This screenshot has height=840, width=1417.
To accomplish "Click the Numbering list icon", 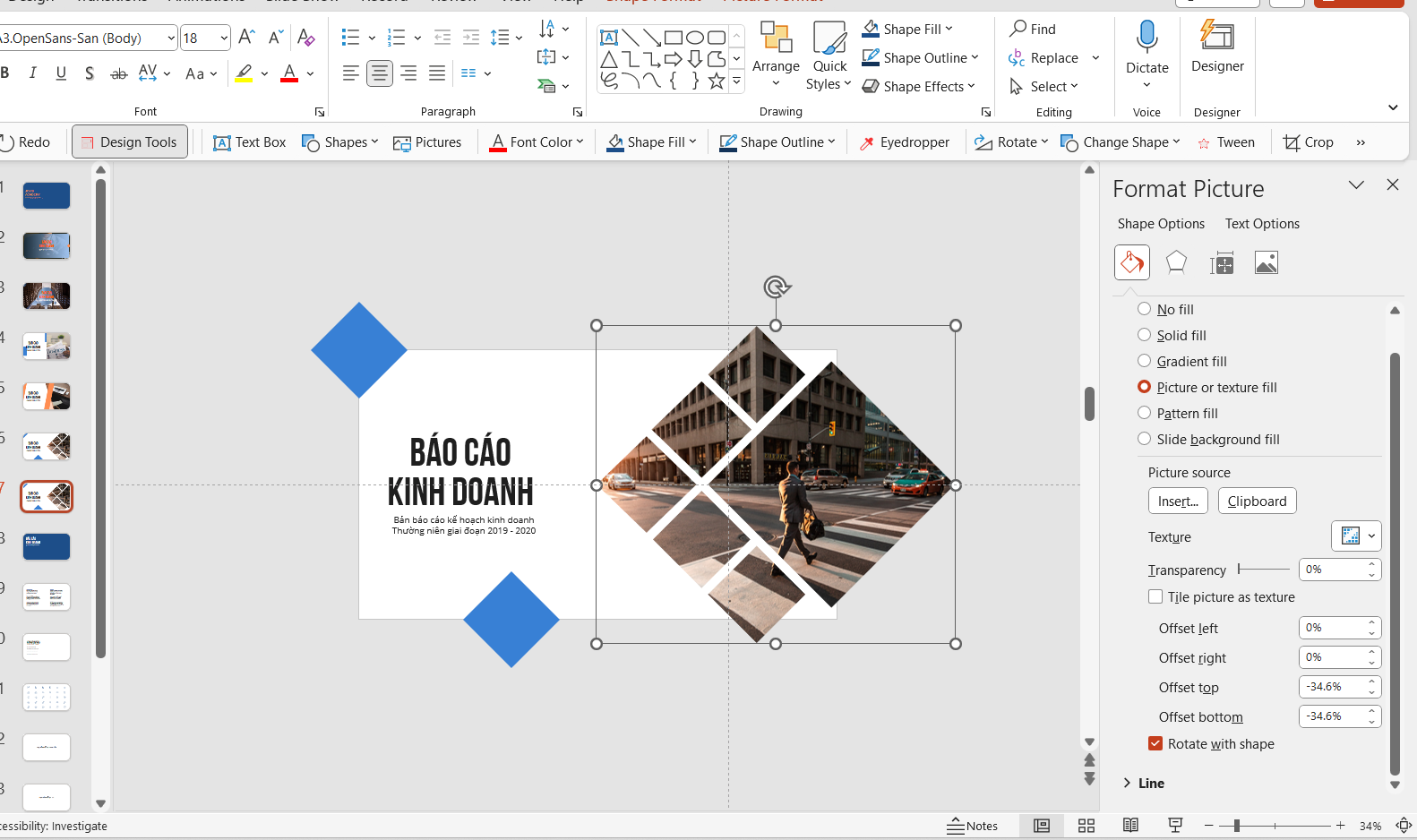I will (396, 38).
